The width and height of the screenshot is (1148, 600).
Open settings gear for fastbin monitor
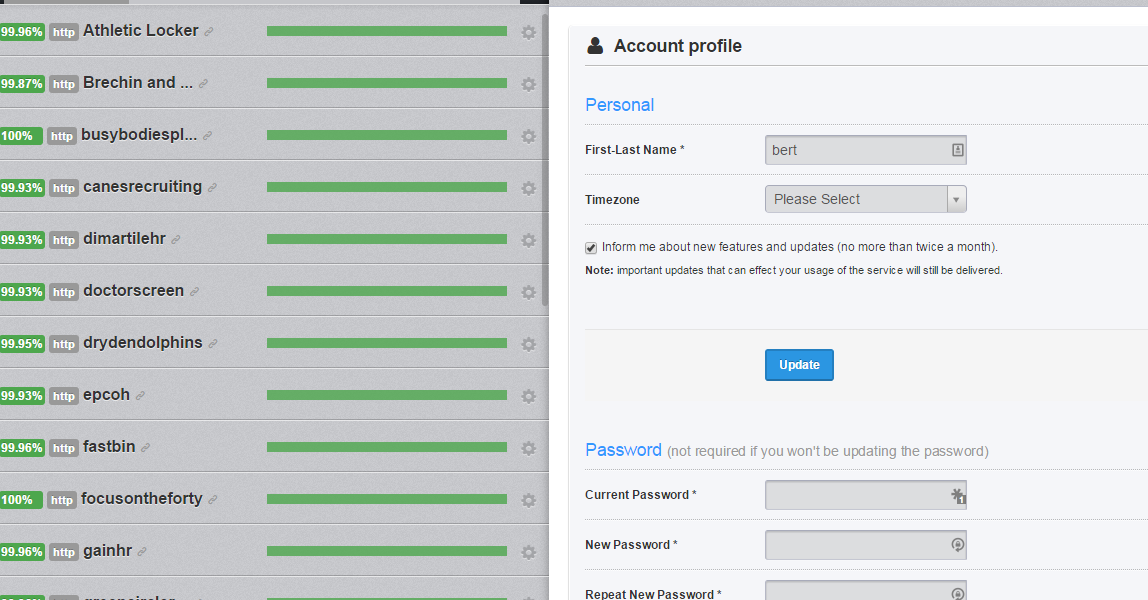[529, 448]
